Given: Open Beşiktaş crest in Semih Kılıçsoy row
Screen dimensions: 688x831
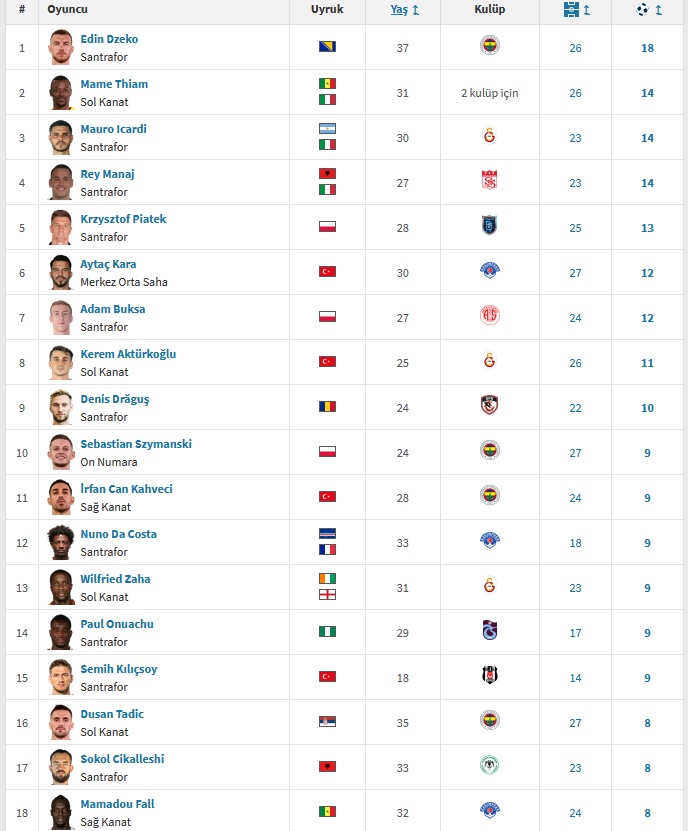Looking at the screenshot, I should (490, 675).
